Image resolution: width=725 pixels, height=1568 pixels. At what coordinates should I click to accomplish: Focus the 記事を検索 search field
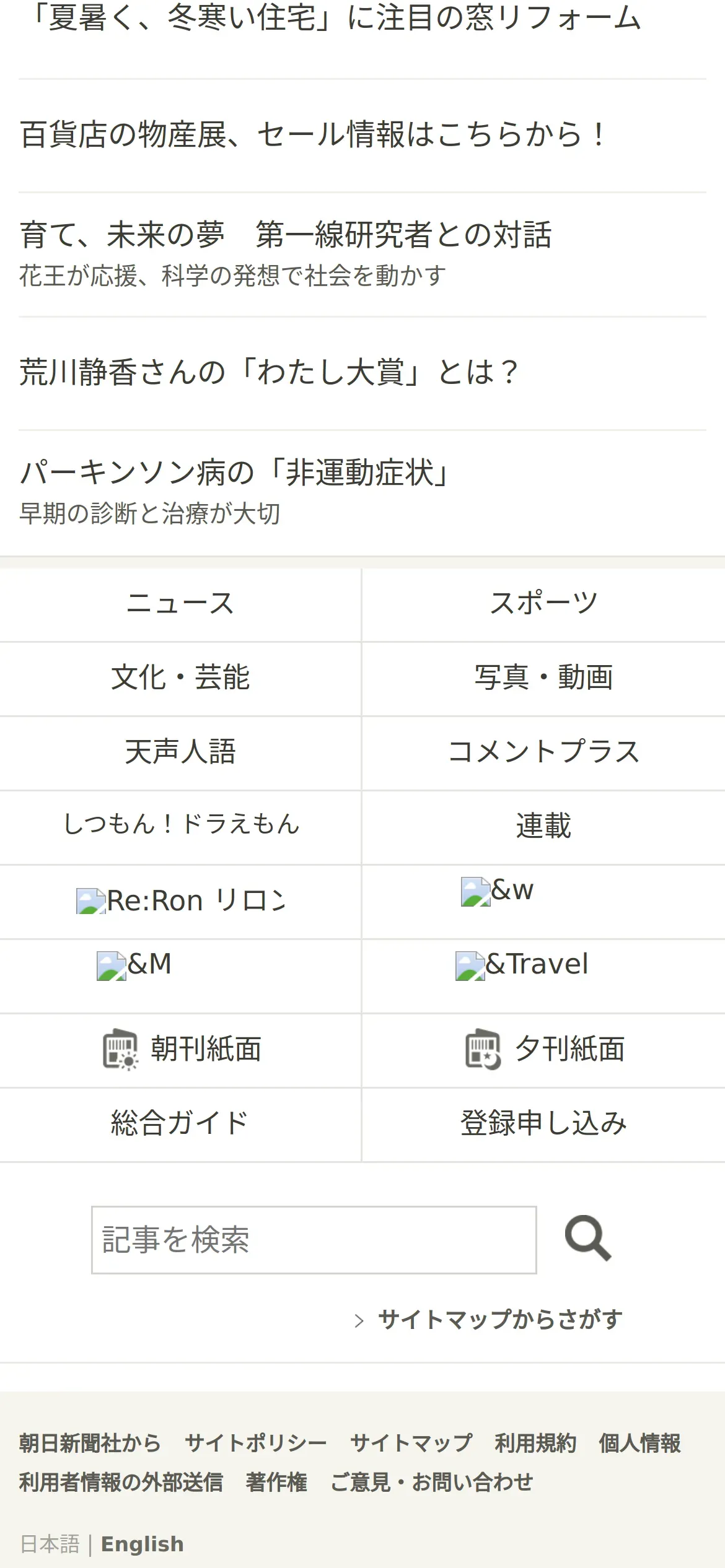(x=314, y=1240)
